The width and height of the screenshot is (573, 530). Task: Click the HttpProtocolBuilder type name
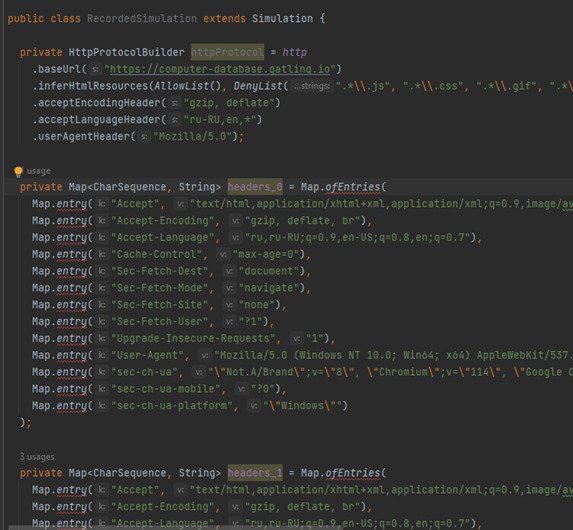126,52
